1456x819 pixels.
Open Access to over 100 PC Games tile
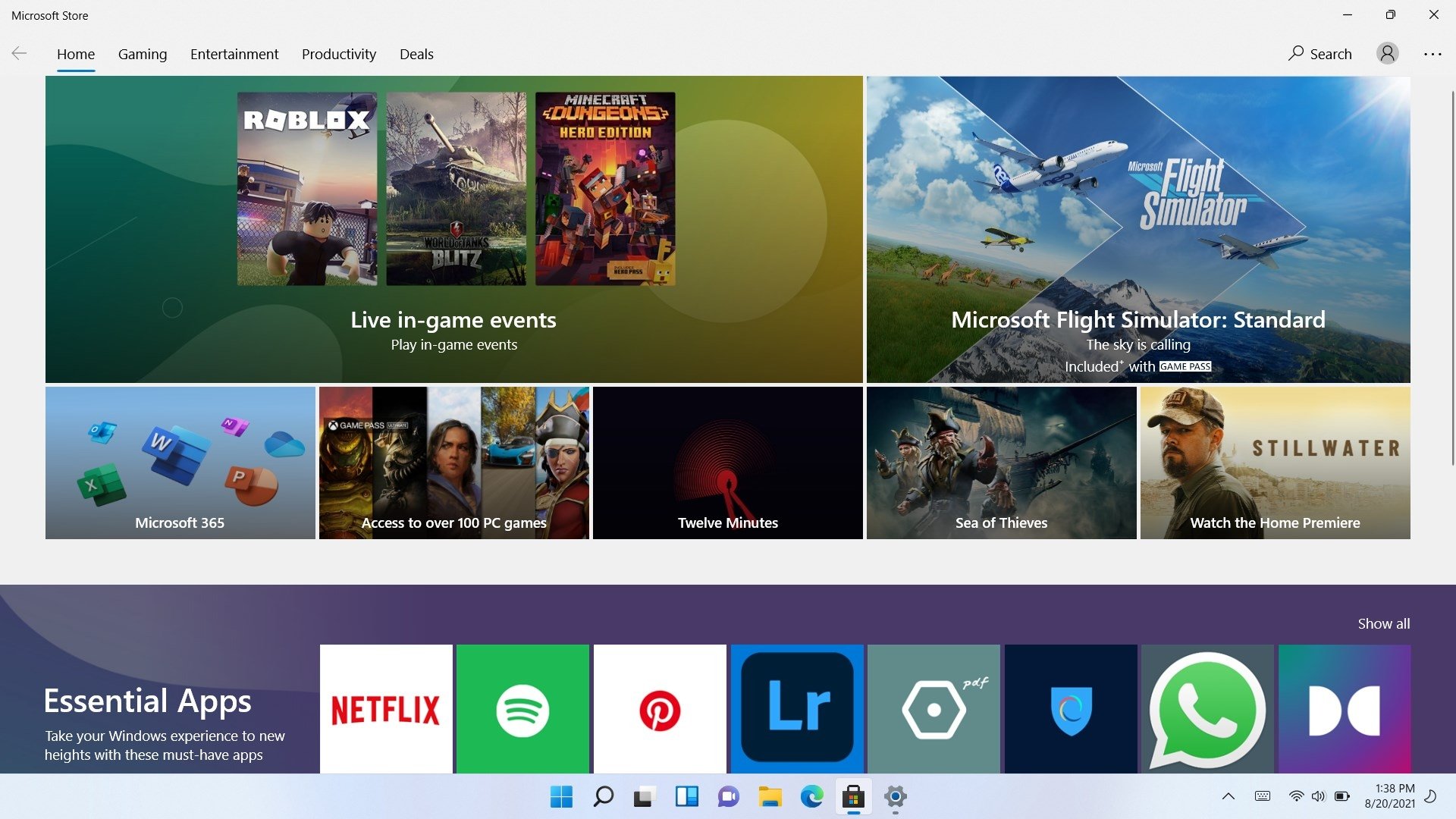point(454,462)
